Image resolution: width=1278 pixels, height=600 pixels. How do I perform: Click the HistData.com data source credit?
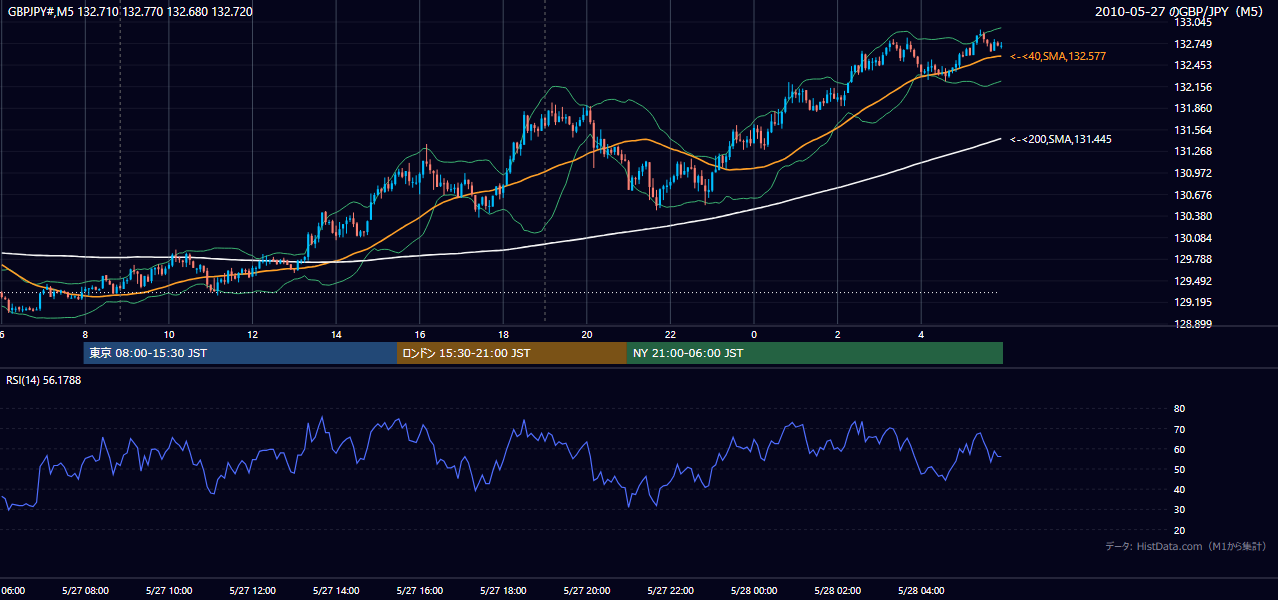click(1186, 546)
